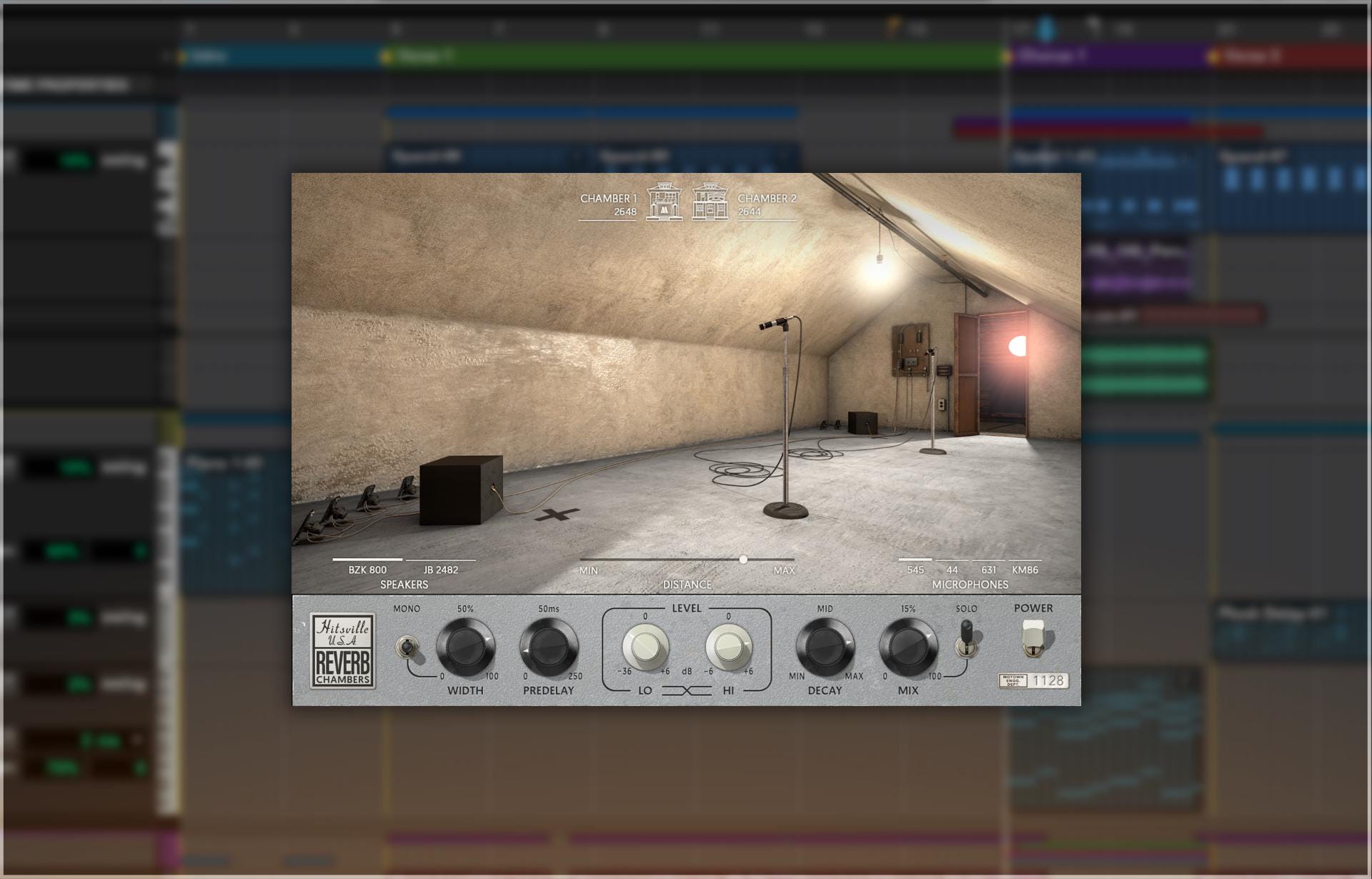
Task: Click the WIDTH knob
Action: point(465,647)
